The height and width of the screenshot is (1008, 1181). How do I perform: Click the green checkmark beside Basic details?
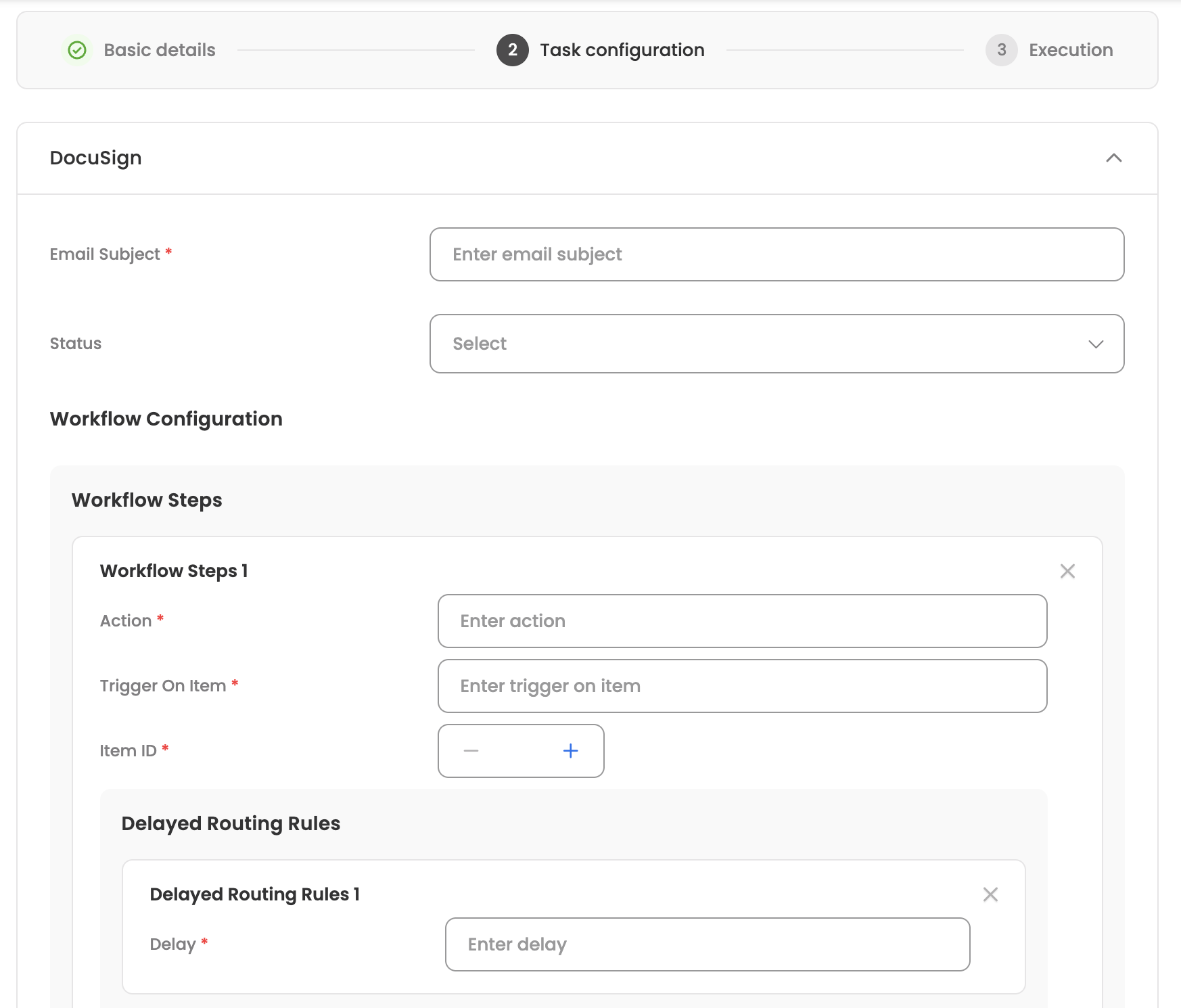pos(77,50)
